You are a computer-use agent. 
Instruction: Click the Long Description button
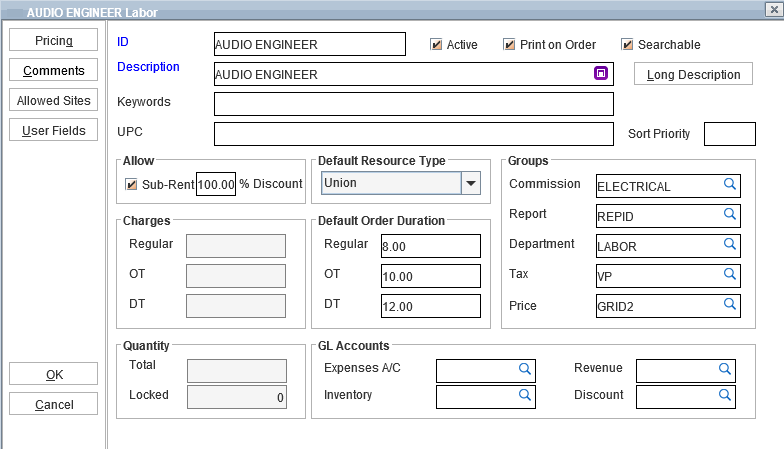click(693, 75)
